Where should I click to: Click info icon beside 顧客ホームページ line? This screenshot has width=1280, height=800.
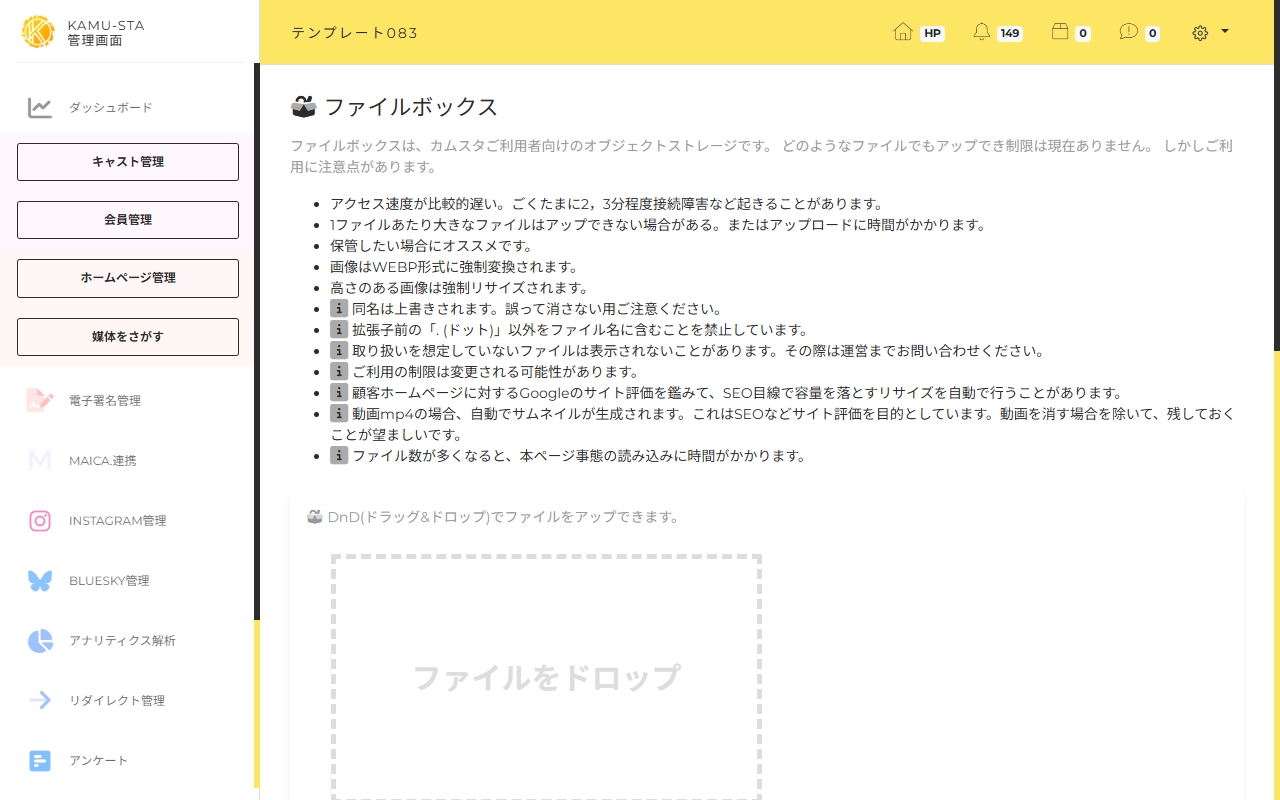pyautogui.click(x=339, y=393)
